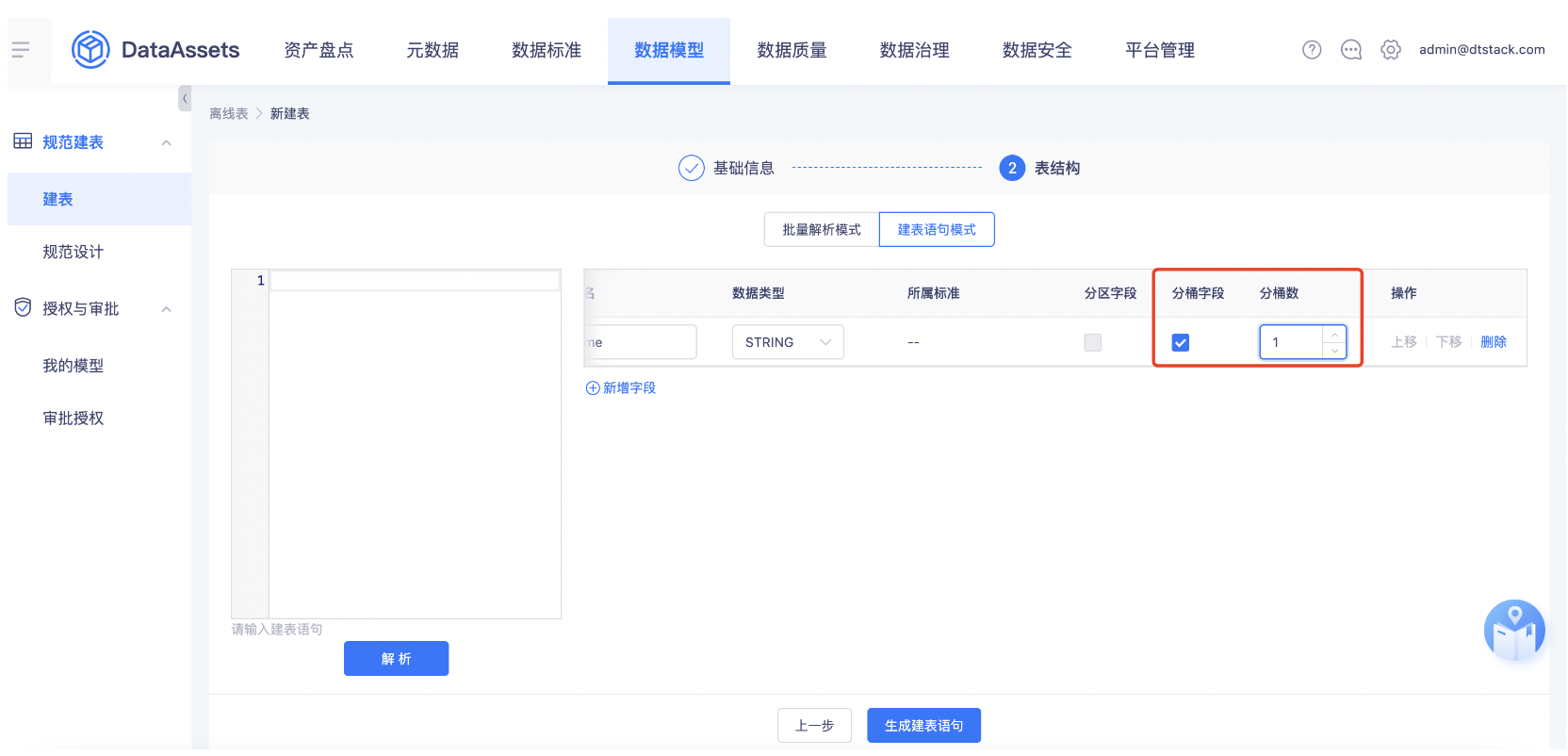This screenshot has height=756, width=1568.
Task: Select the 数据模型 top menu
Action: click(x=669, y=50)
